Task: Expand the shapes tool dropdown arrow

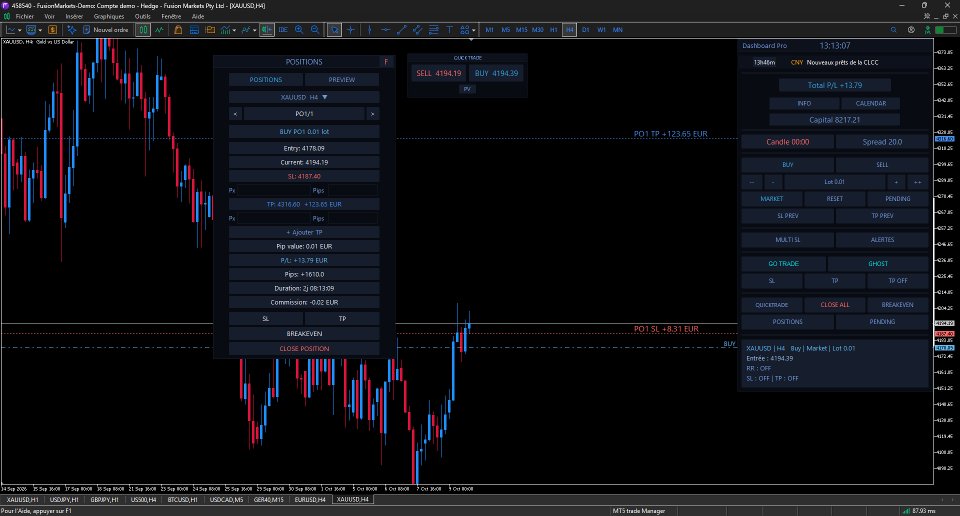Action: [474, 30]
